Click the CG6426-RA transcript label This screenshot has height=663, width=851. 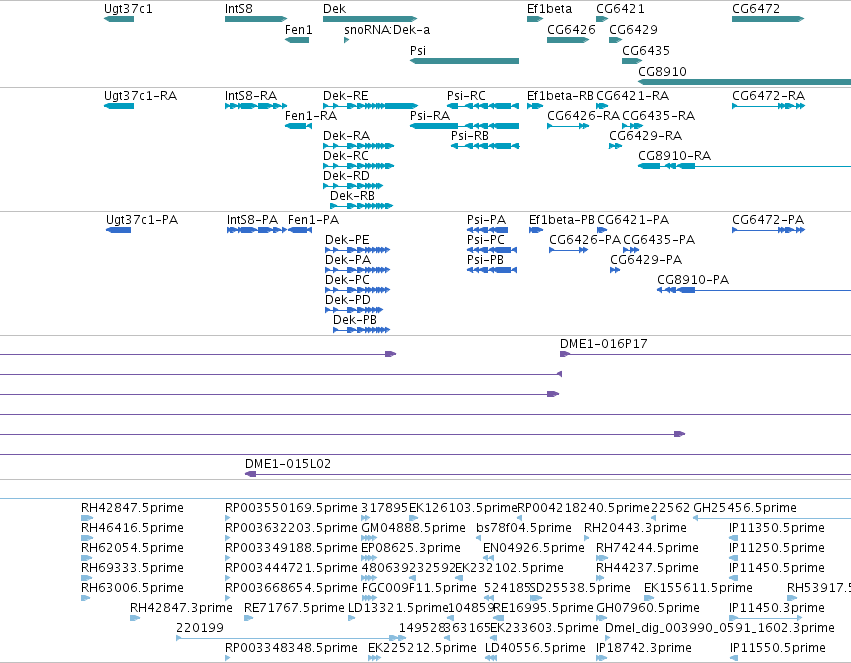point(583,116)
